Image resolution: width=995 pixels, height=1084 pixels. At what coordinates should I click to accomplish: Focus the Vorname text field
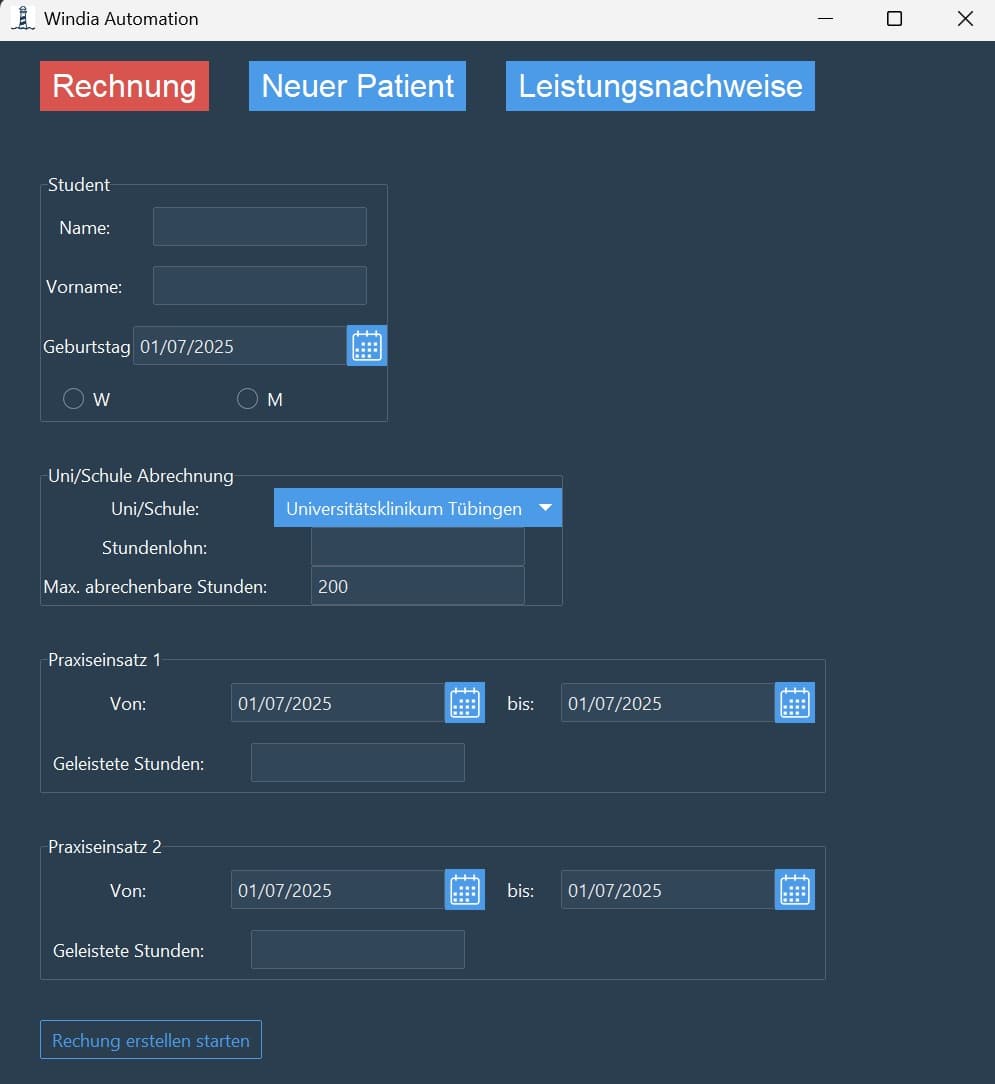259,285
